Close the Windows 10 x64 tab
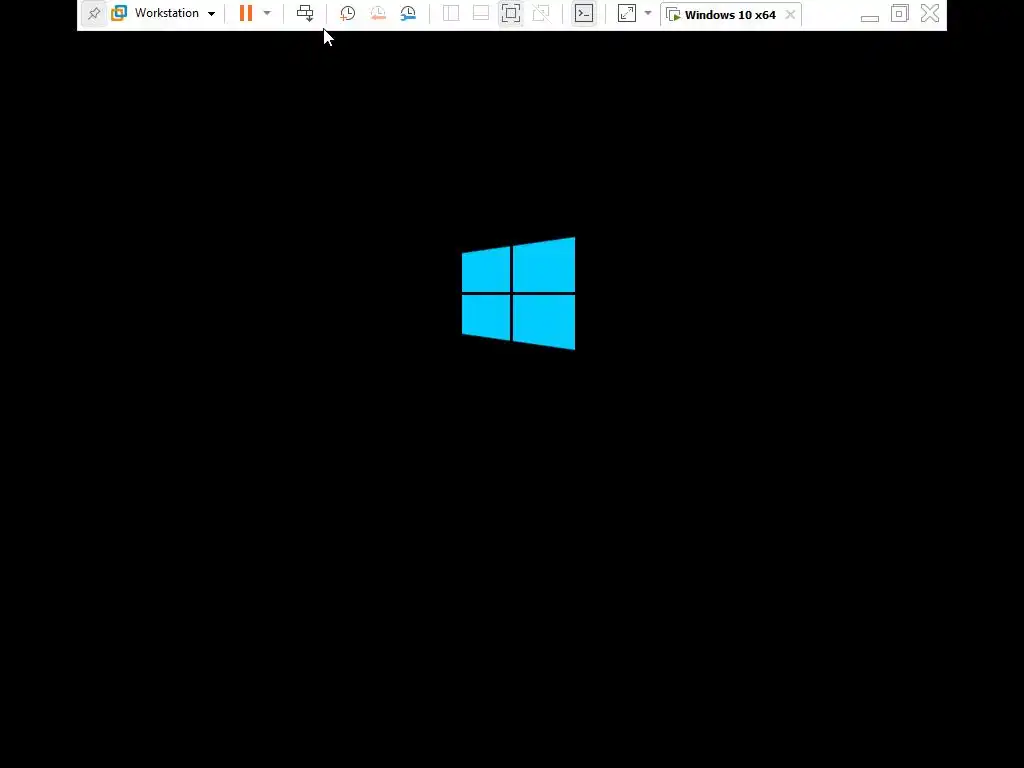Viewport: 1024px width, 768px height. (790, 14)
